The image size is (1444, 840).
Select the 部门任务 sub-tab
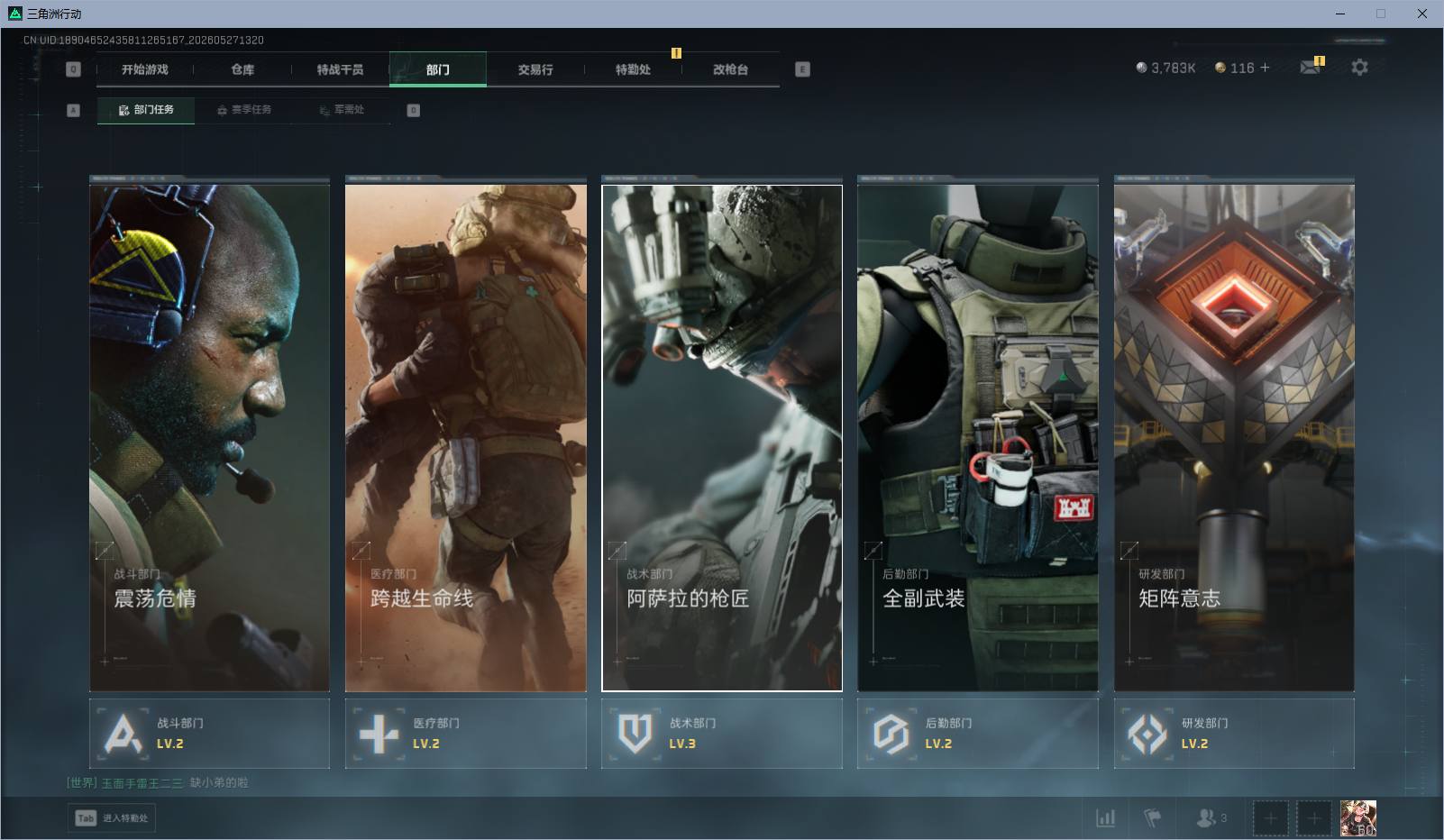coord(146,110)
